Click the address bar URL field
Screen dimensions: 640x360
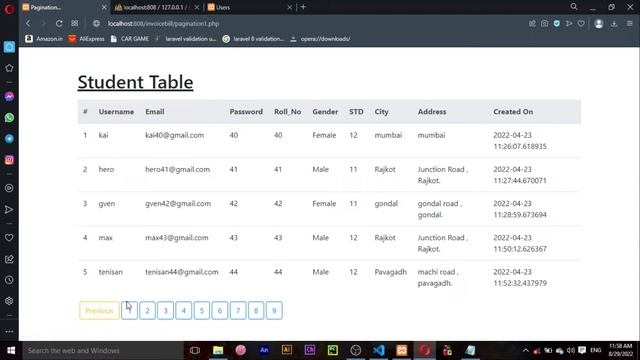pos(163,24)
